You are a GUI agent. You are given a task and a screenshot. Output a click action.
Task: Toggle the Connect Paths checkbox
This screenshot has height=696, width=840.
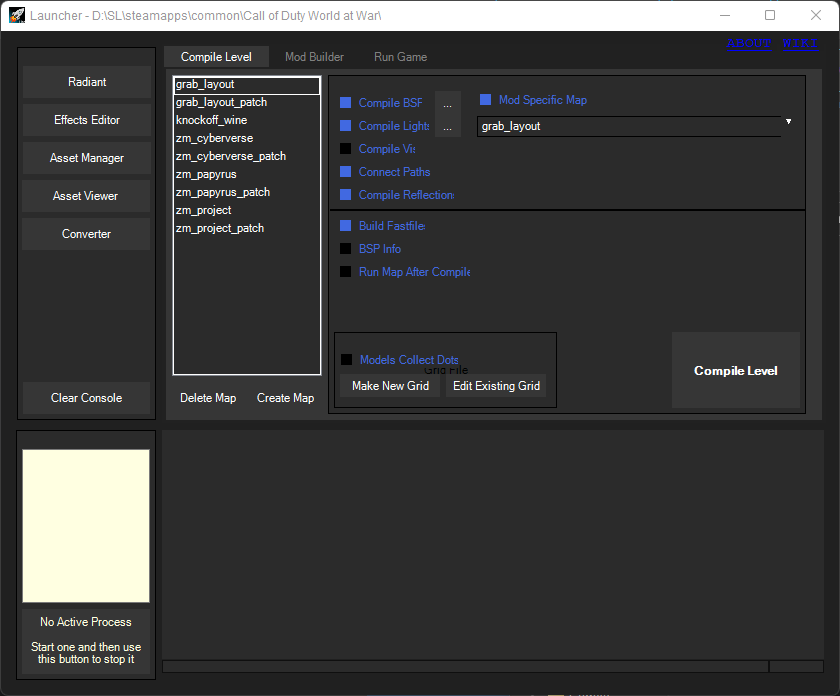(346, 171)
